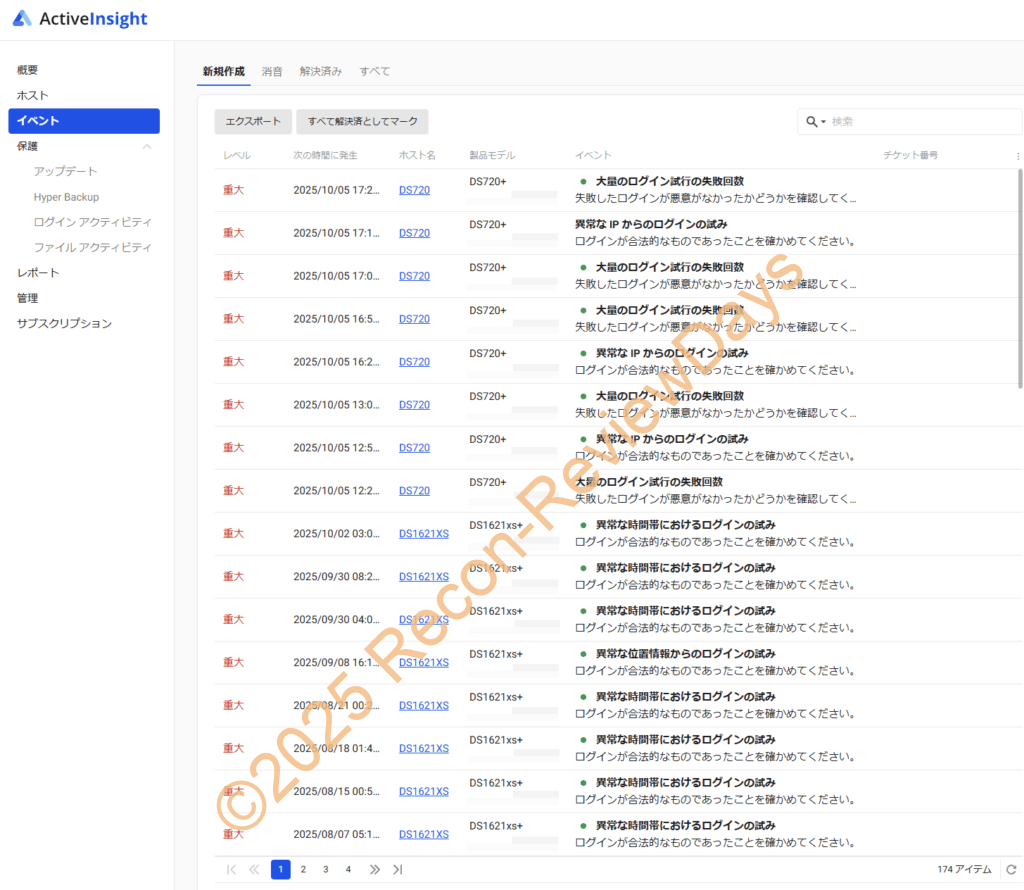Open the search filter dropdown arrow
The height and width of the screenshot is (890, 1024).
pyautogui.click(x=824, y=122)
